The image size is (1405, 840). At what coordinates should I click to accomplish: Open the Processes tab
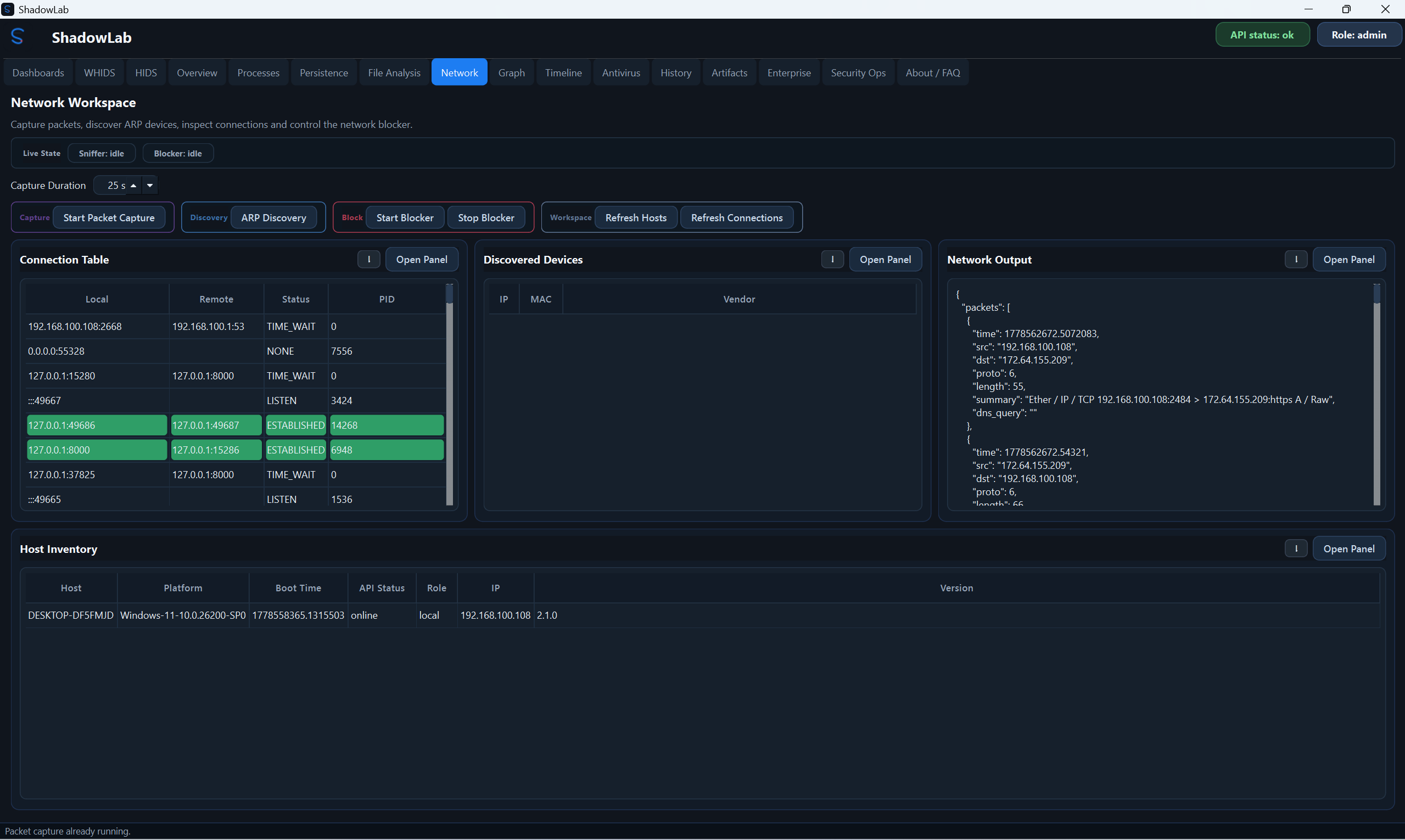pyautogui.click(x=259, y=72)
